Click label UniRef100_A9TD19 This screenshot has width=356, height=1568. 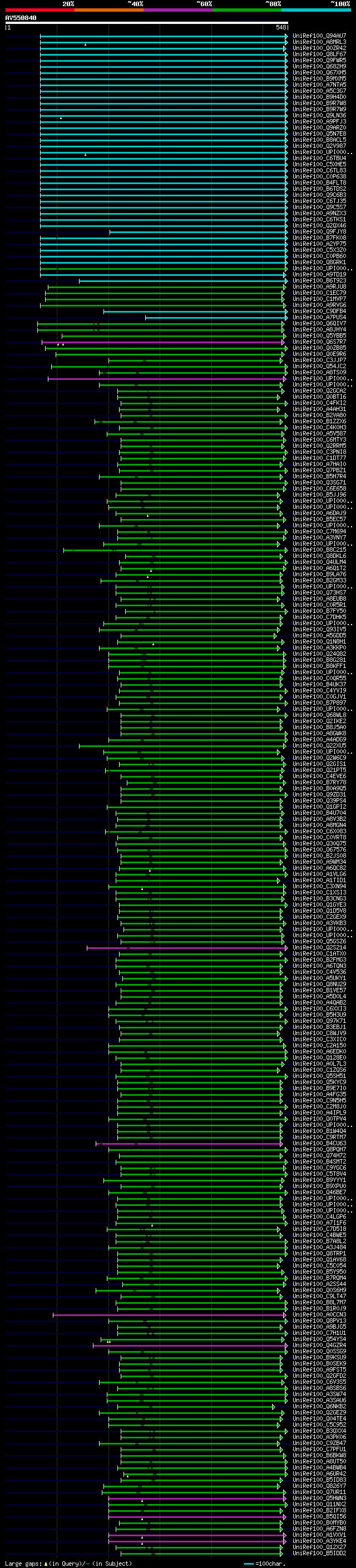click(x=319, y=275)
